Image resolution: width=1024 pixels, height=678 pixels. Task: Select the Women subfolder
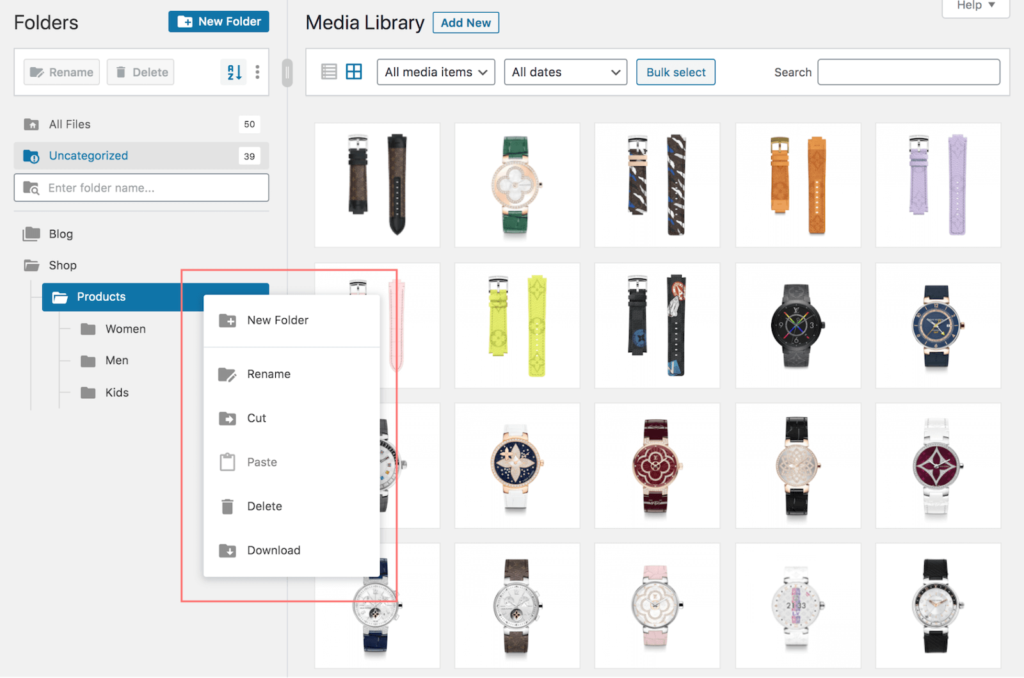pos(125,329)
